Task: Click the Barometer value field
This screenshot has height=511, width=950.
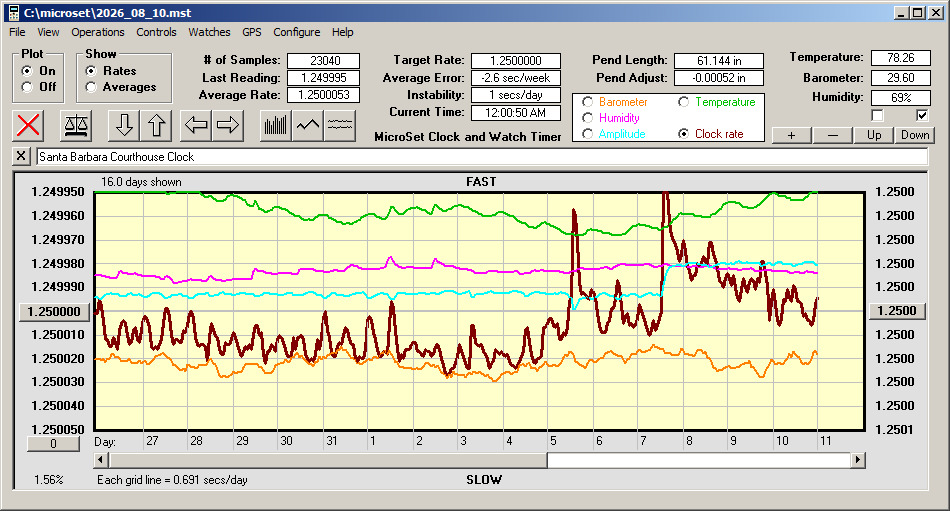Action: pyautogui.click(x=900, y=78)
